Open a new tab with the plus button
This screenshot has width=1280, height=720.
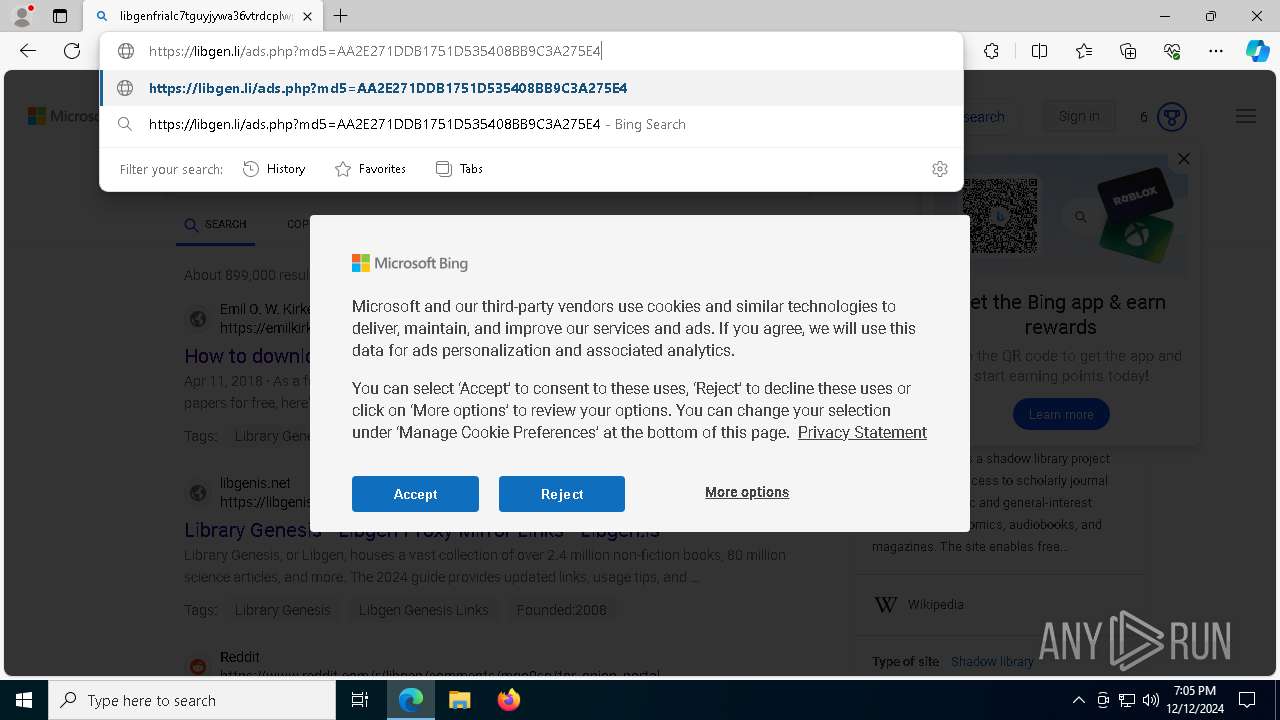point(341,16)
